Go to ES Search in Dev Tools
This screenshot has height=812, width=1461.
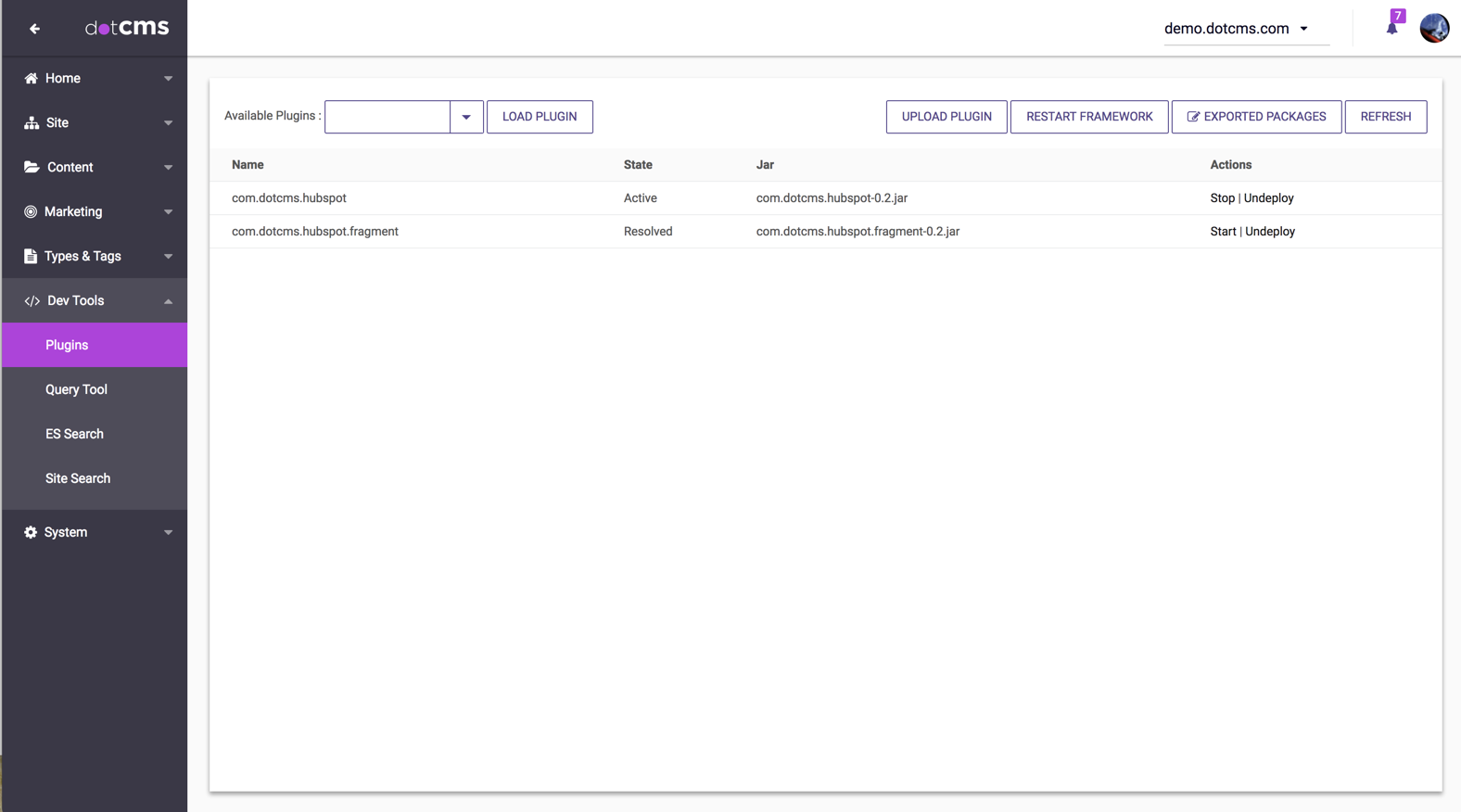[74, 435]
